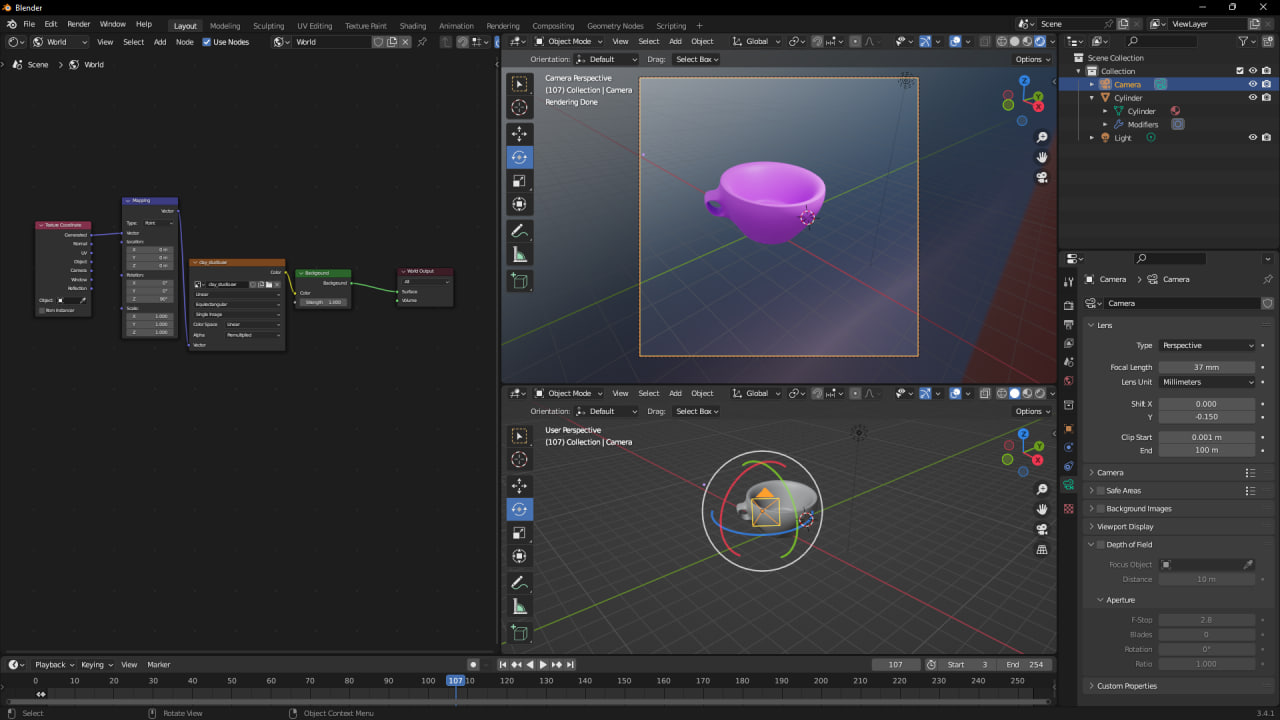1280x720 pixels.
Task: Pin the node editor world with pin icon
Action: click(422, 42)
